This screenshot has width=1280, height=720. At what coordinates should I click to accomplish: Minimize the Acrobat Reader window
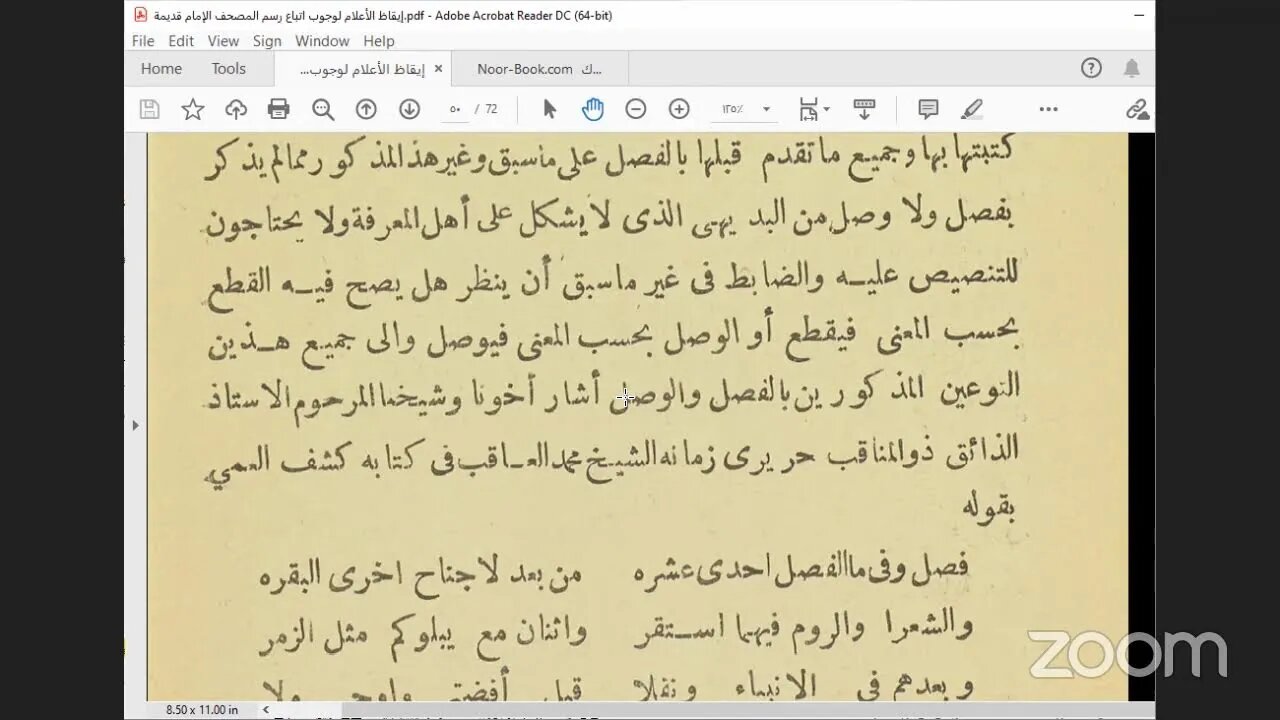tap(1139, 15)
